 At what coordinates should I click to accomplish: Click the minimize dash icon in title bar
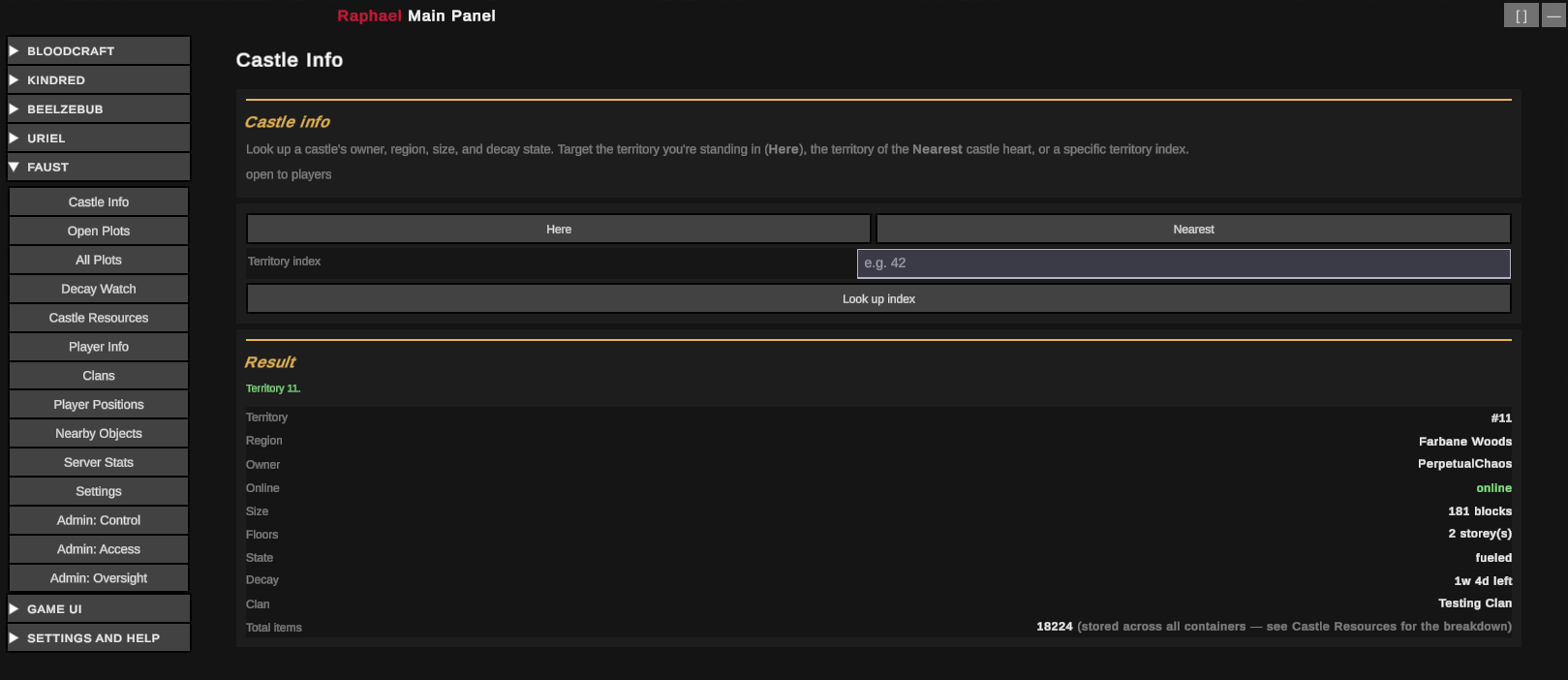[1553, 15]
